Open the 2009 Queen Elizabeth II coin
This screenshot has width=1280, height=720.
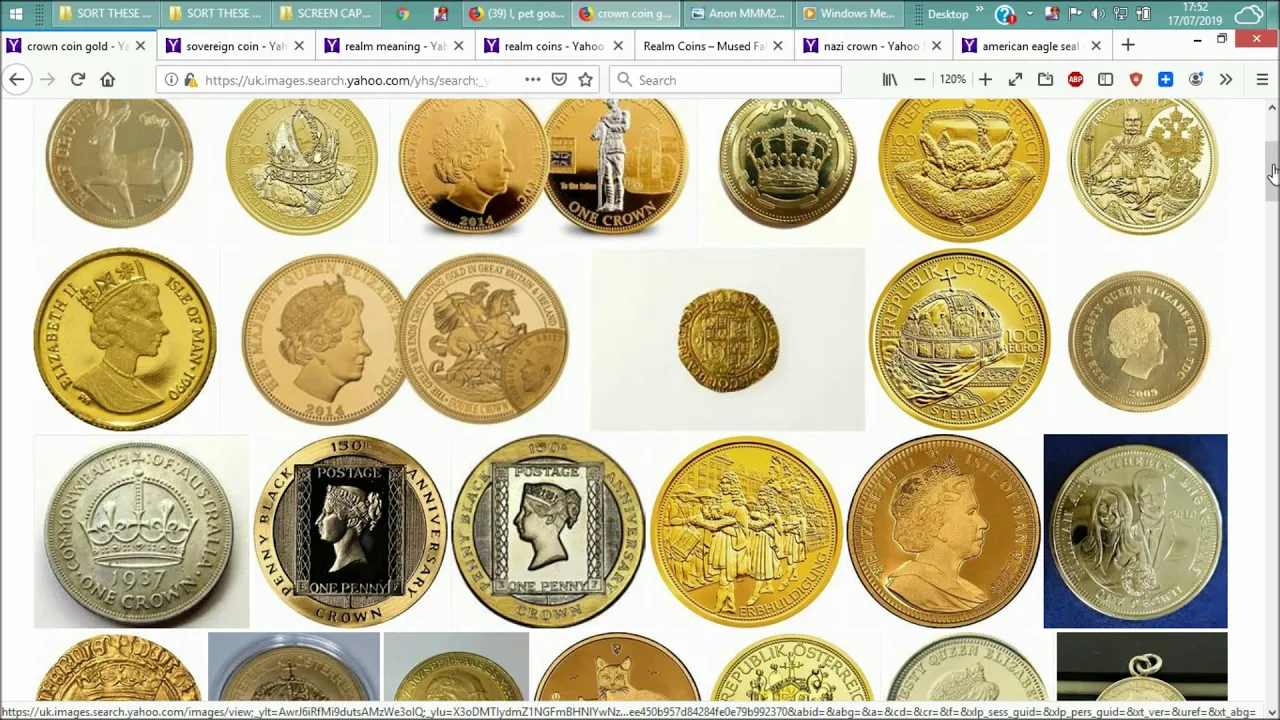[x=1138, y=340]
